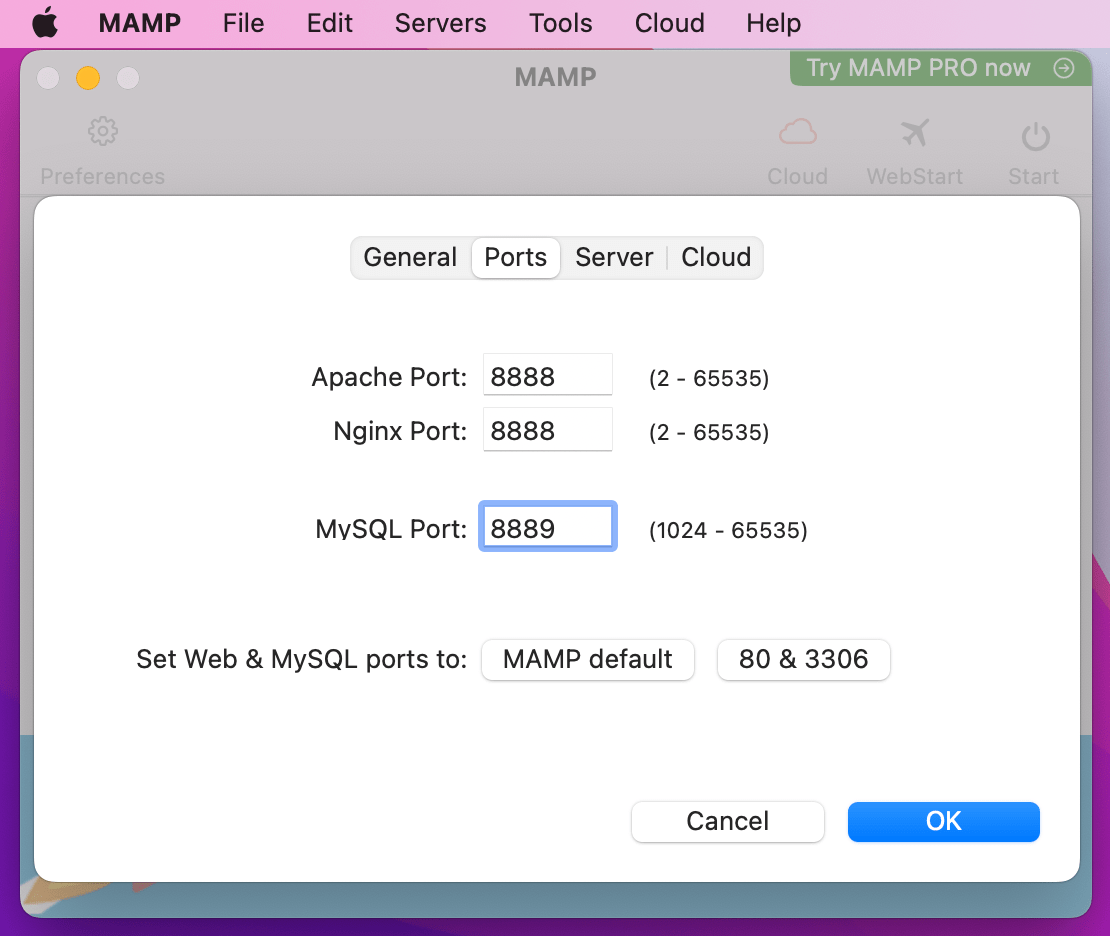The image size is (1110, 936).
Task: Select the Apache Port input field
Action: click(547, 375)
